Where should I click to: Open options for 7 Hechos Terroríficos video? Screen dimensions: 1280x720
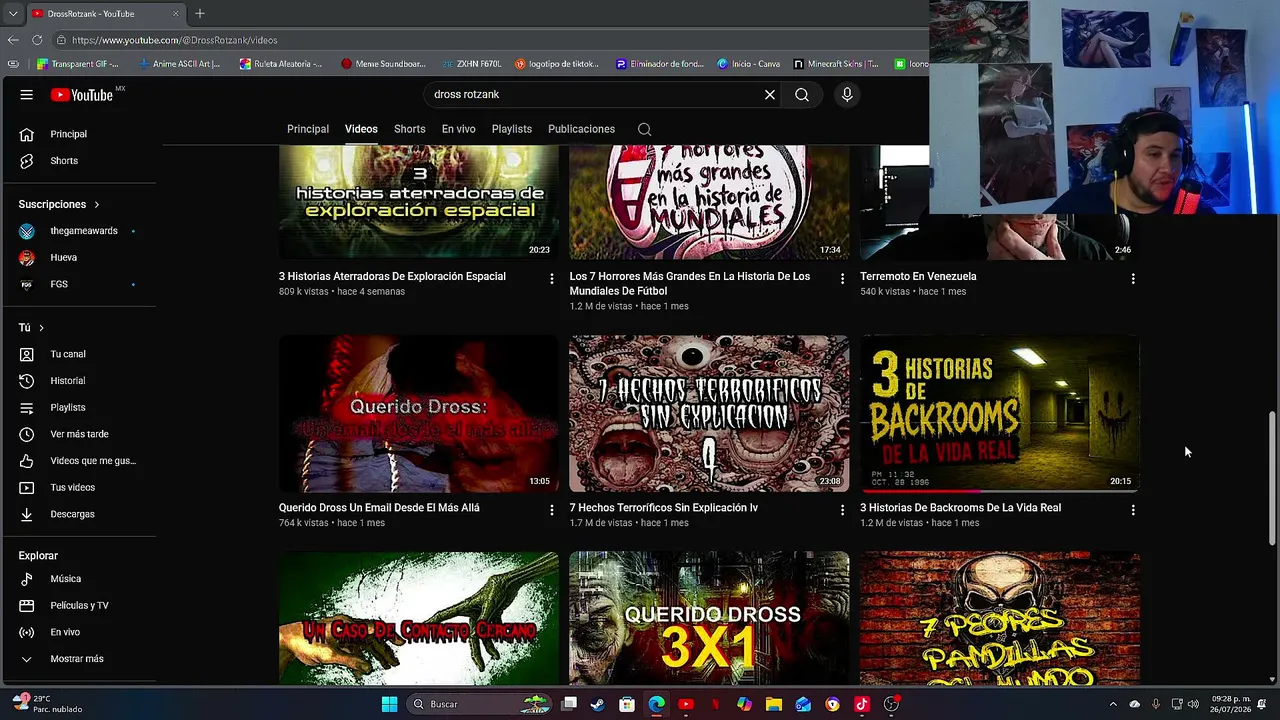coord(842,510)
